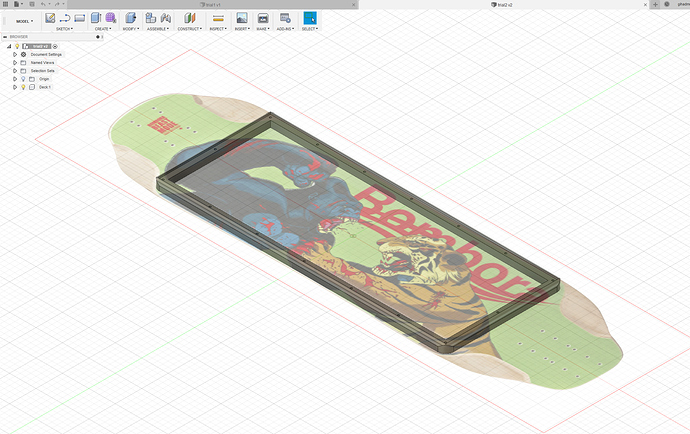Toggle visibility lightbulb for Origin
Viewport: 690px width, 434px height.
[23, 79]
